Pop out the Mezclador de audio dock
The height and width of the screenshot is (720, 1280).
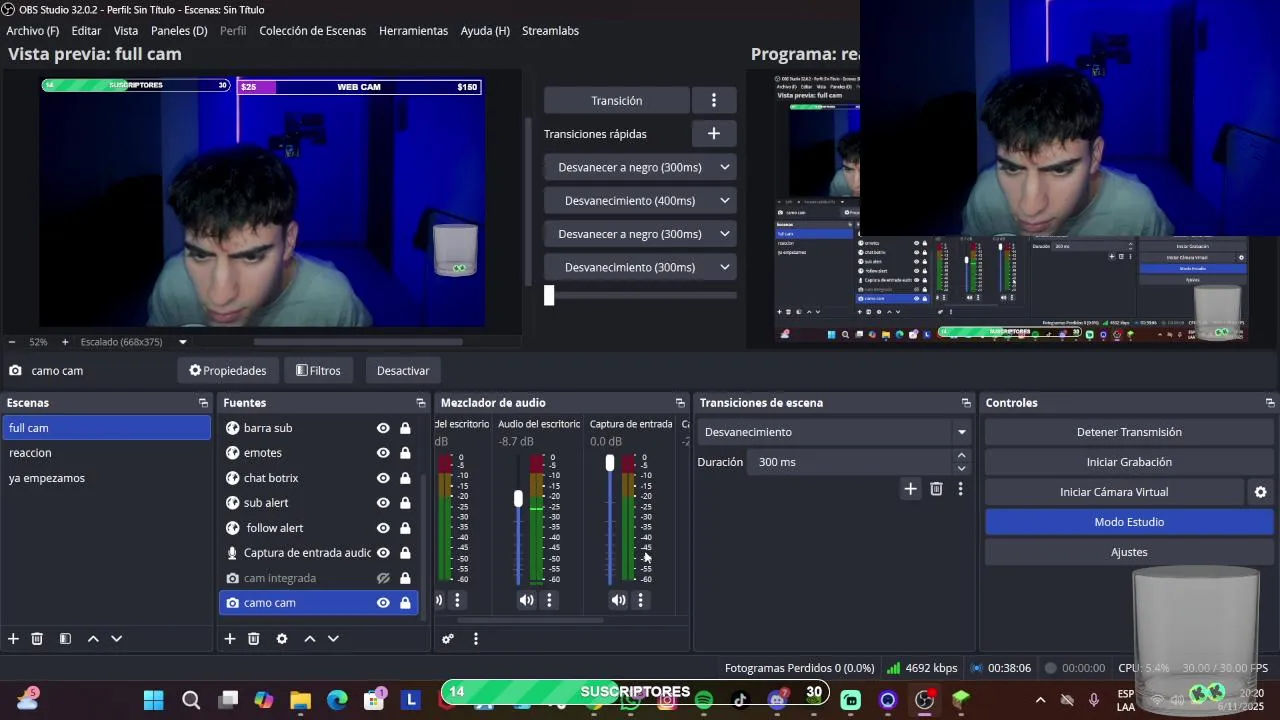680,403
